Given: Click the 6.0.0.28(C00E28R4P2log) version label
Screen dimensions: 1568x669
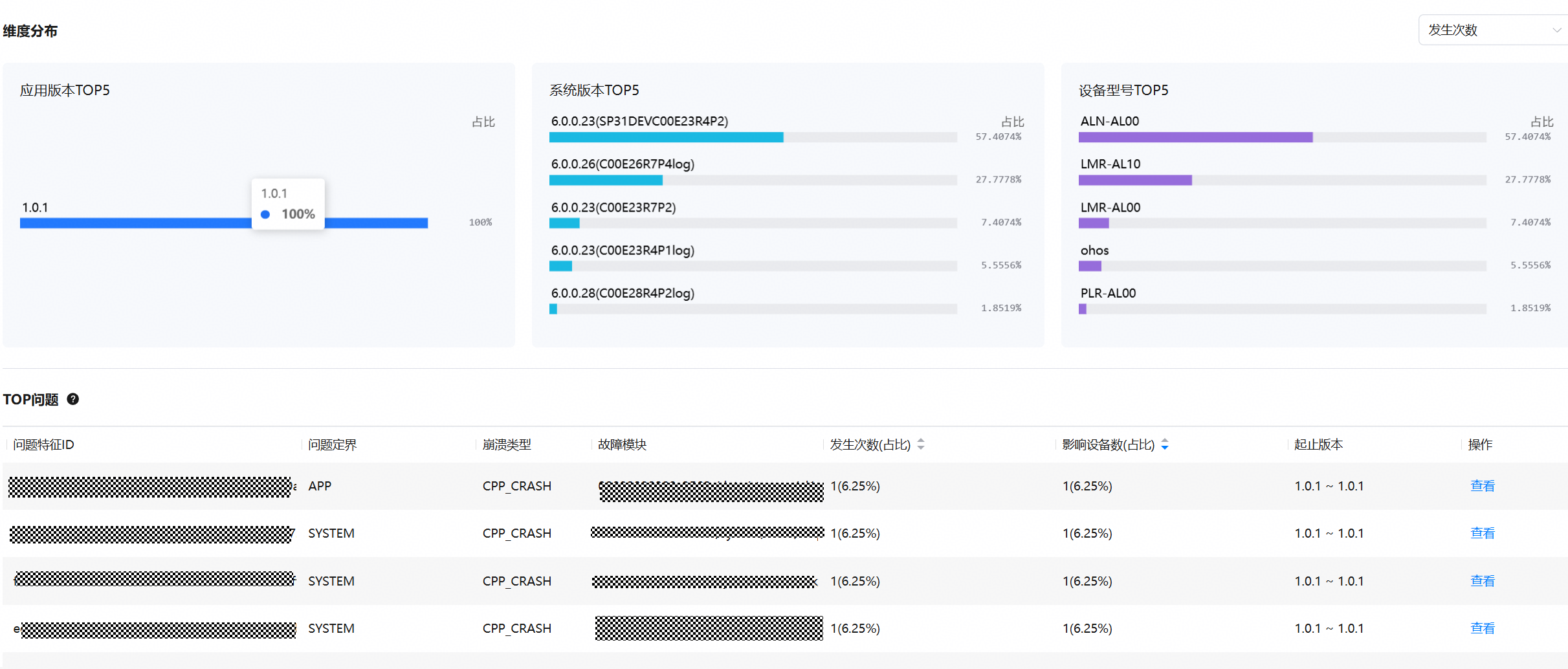Looking at the screenshot, I should (x=623, y=293).
